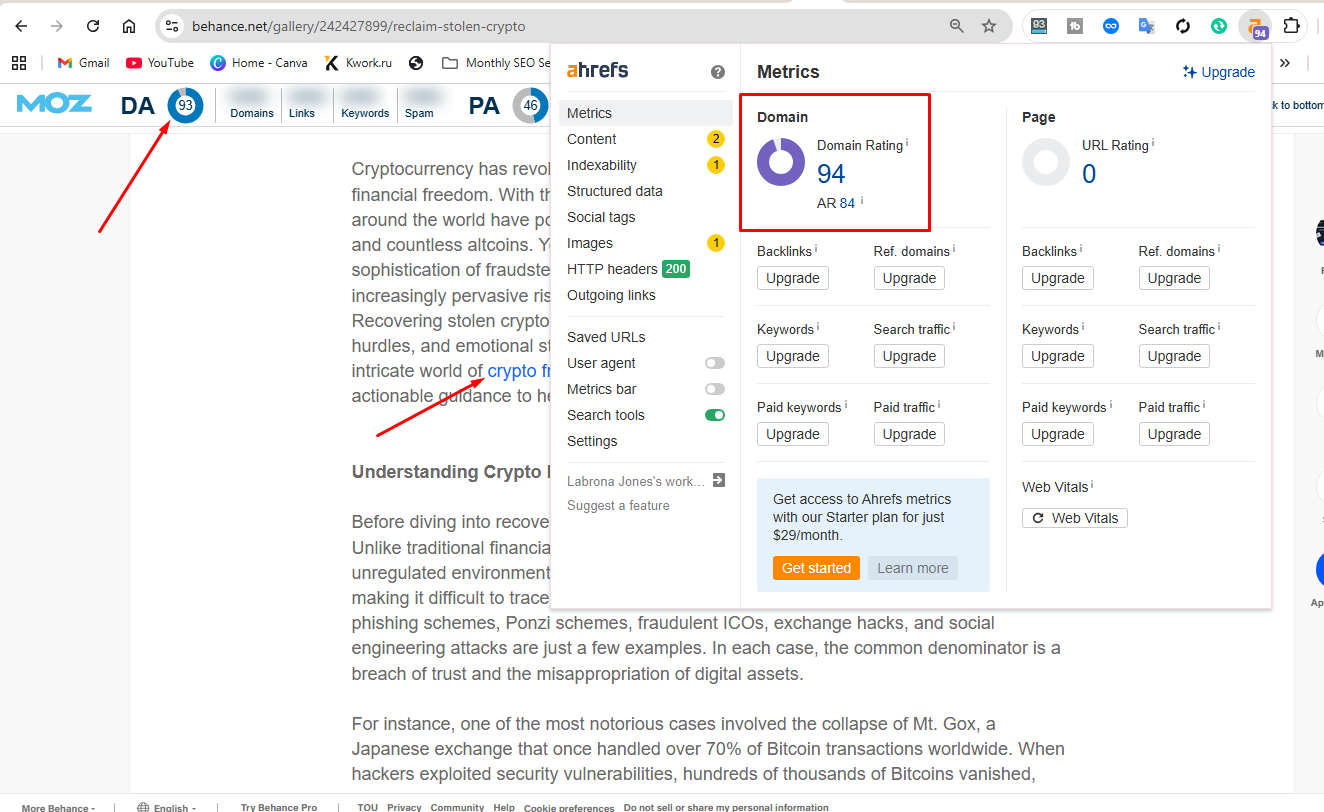Enable the User agent toggle

point(714,363)
